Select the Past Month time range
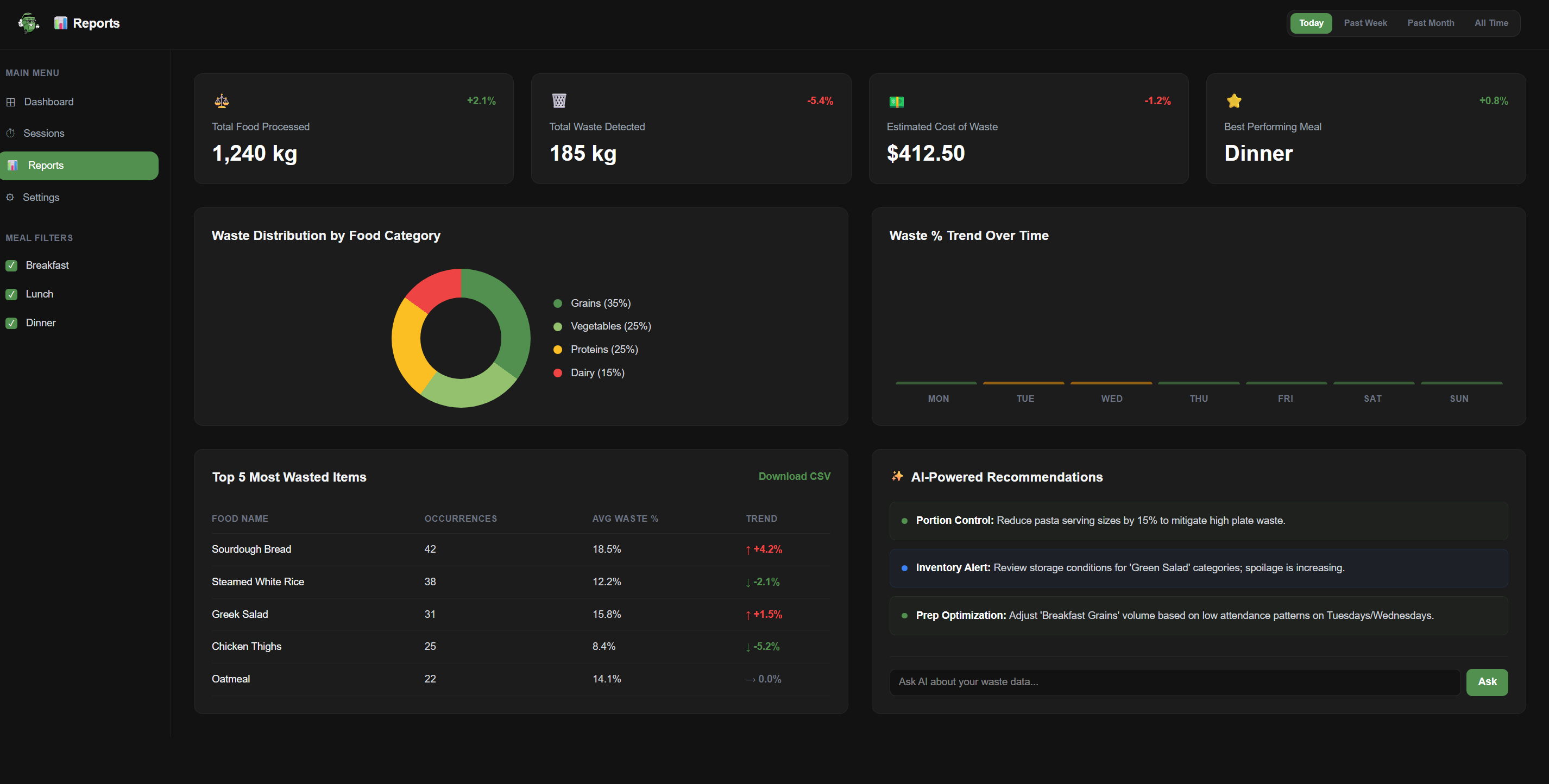The width and height of the screenshot is (1549, 784). pyautogui.click(x=1430, y=23)
